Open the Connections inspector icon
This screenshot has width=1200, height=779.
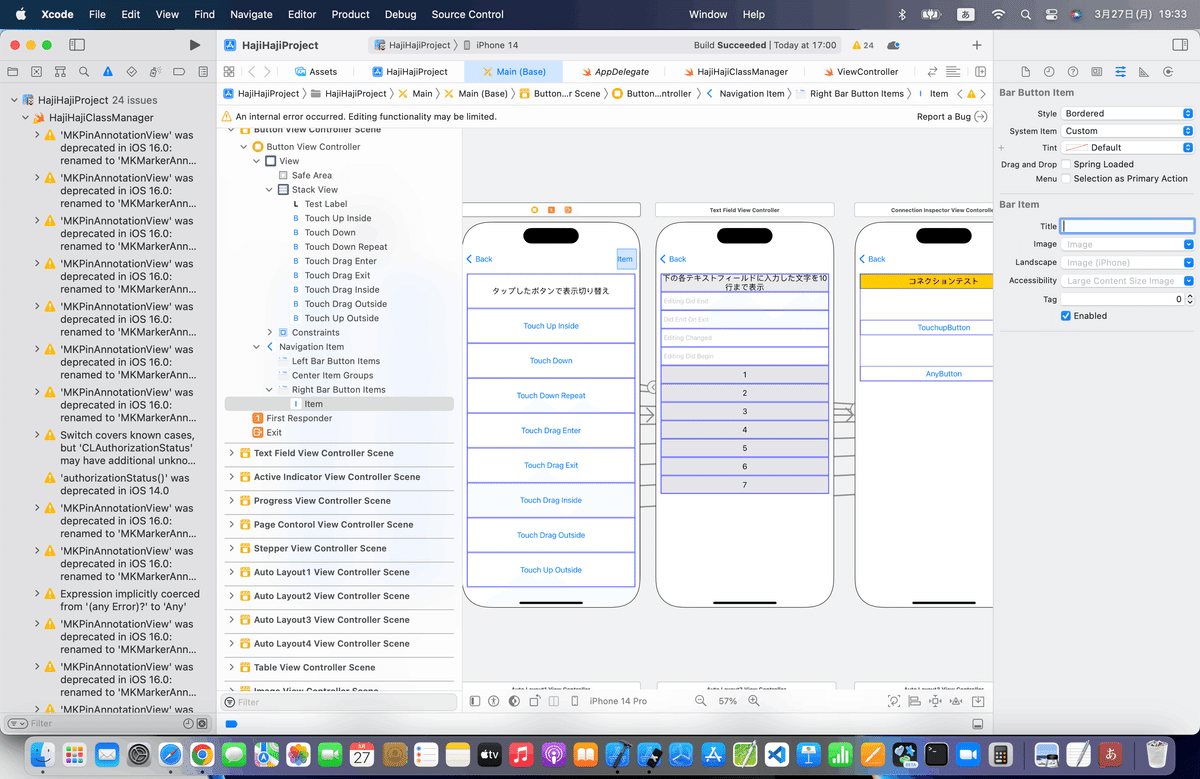click(1168, 72)
